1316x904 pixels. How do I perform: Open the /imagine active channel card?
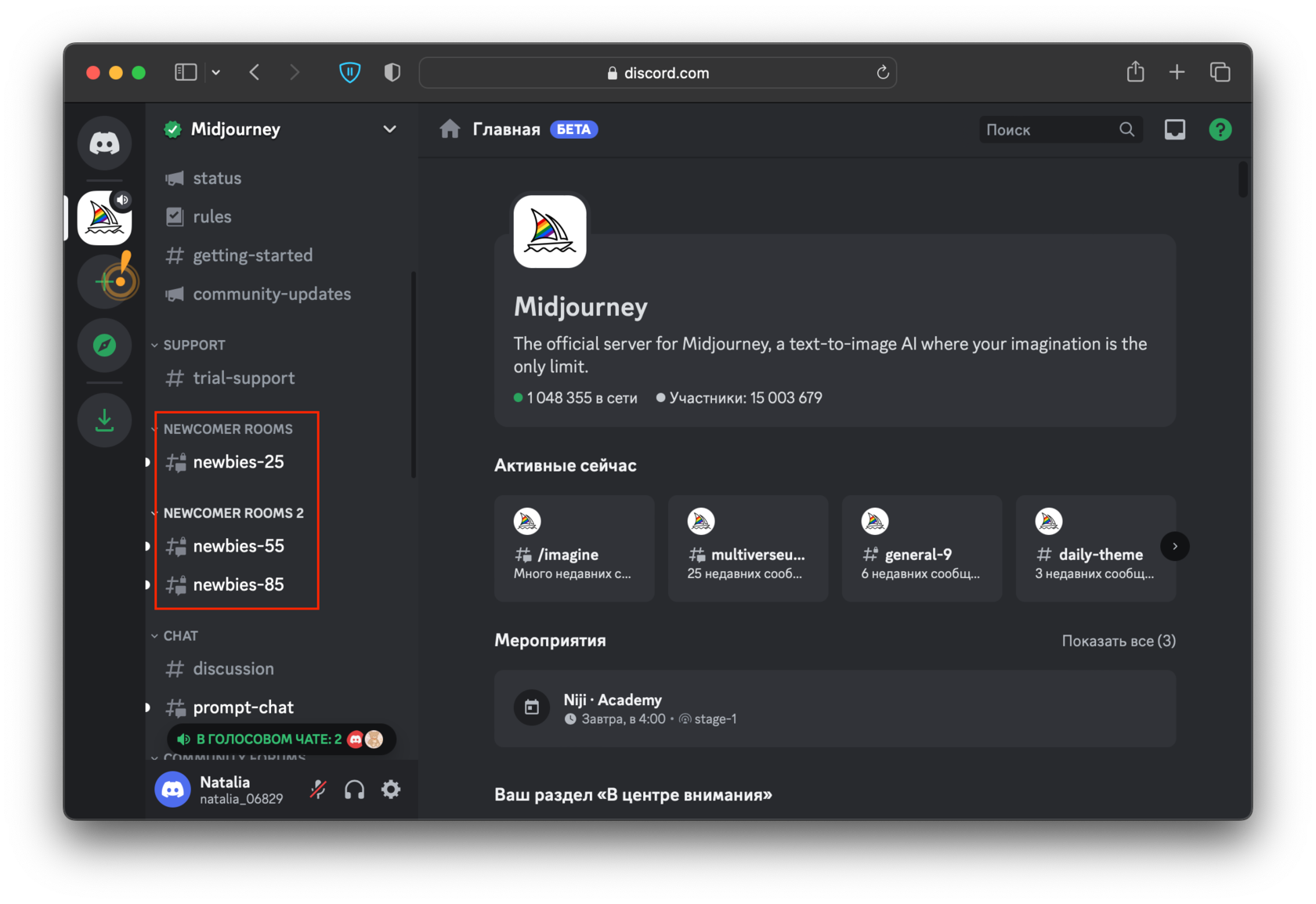pyautogui.click(x=574, y=548)
